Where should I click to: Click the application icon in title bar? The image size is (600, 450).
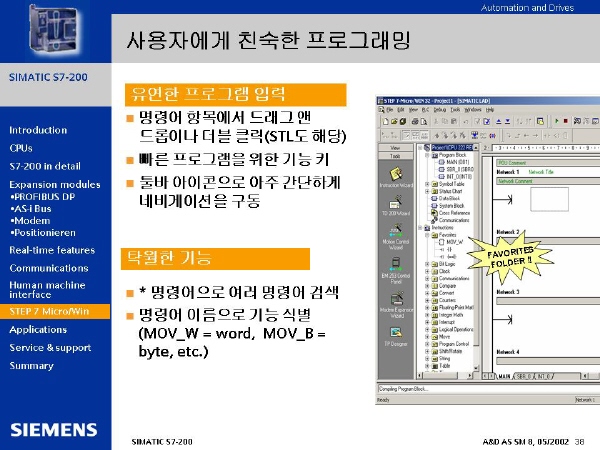tap(380, 101)
